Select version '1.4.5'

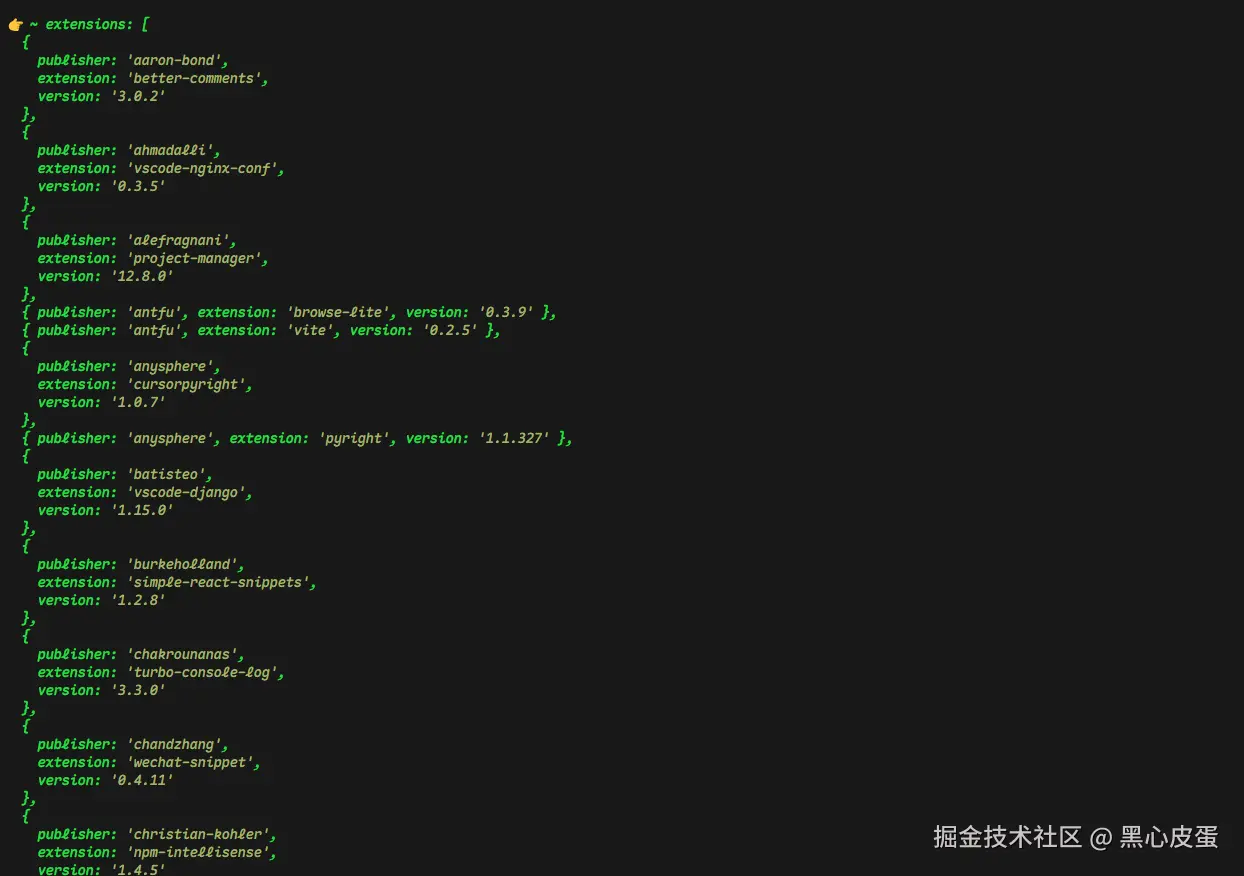click(137, 869)
